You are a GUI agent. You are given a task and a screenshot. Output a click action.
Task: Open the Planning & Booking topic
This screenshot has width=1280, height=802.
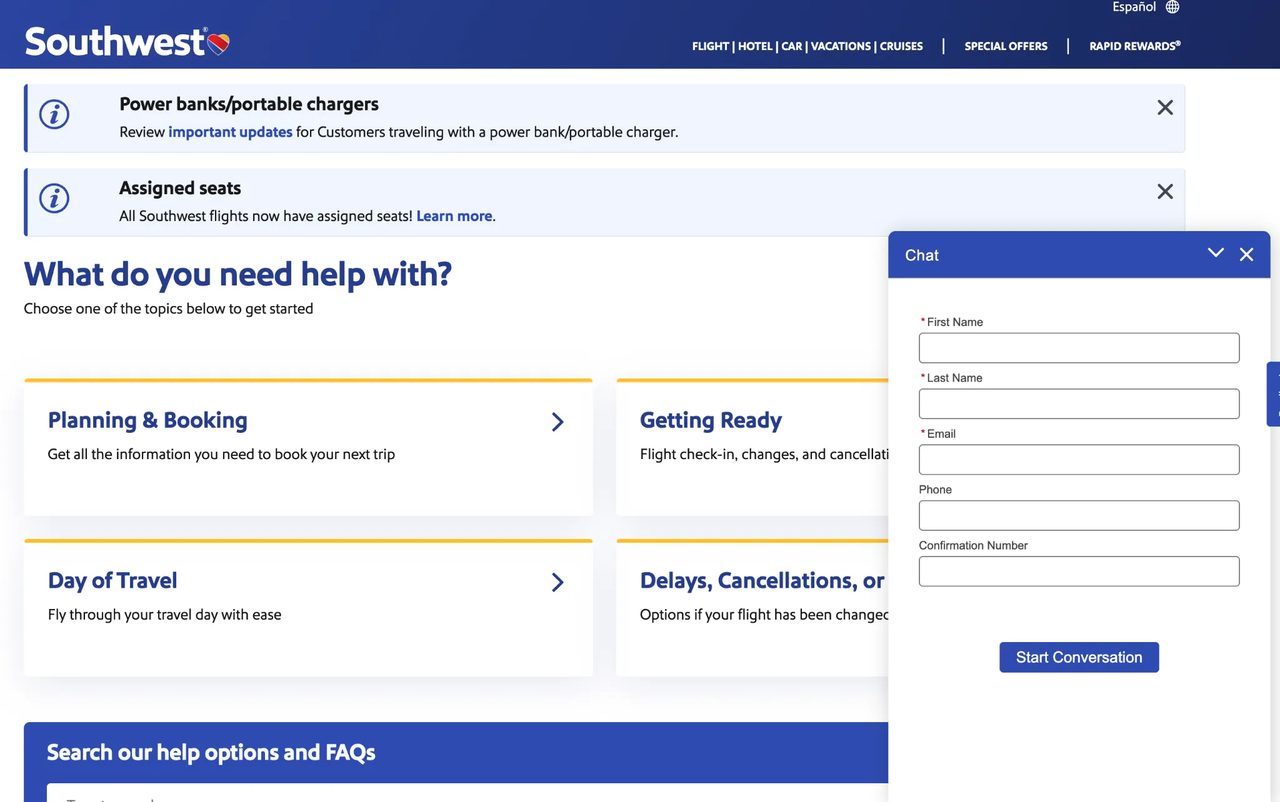tap(308, 448)
